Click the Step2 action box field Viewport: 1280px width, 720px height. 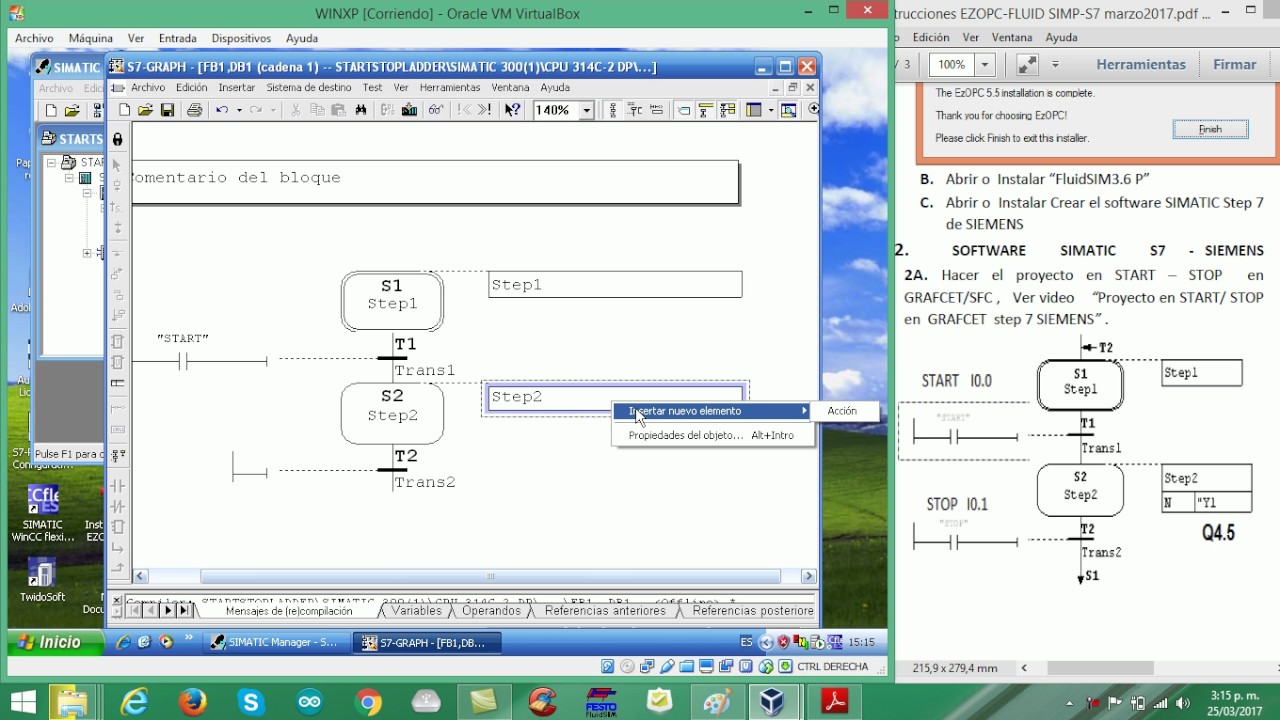point(614,397)
